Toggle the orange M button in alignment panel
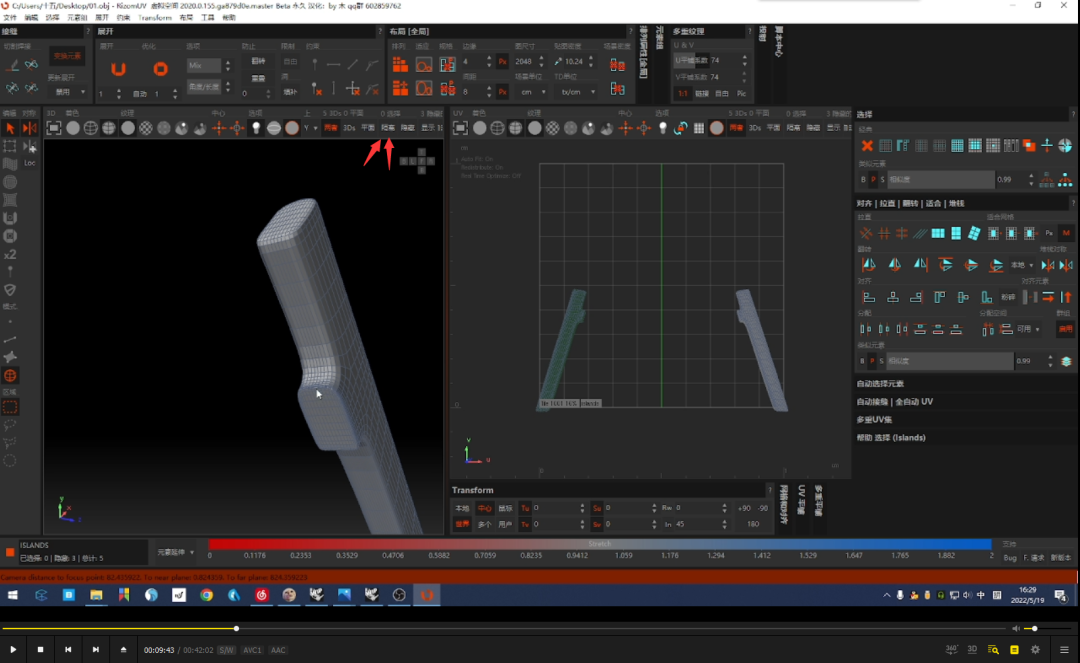This screenshot has width=1080, height=663. 1066,233
